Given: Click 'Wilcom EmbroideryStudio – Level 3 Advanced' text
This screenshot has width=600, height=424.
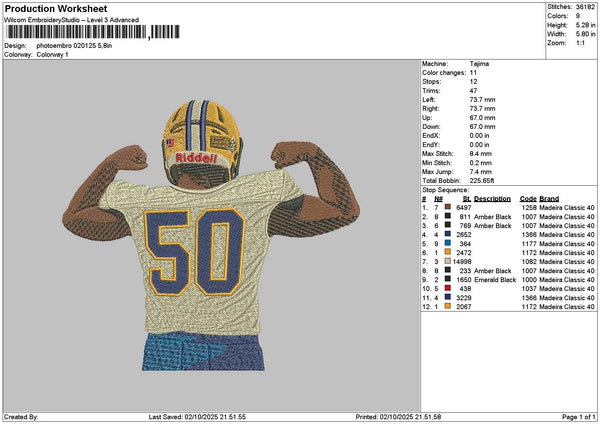Looking at the screenshot, I should (72, 20).
